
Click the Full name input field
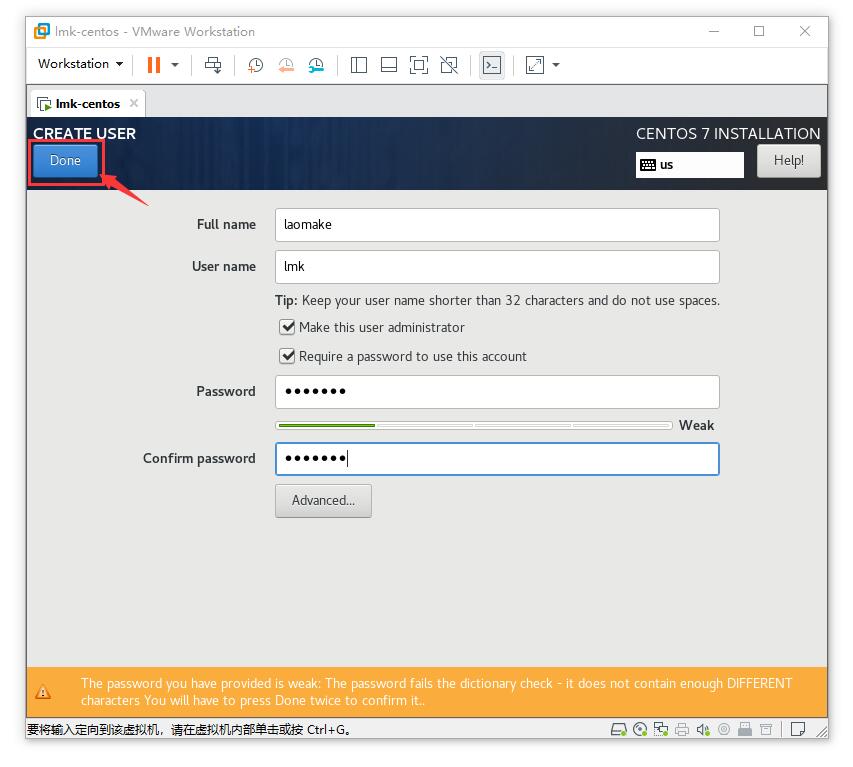point(497,225)
